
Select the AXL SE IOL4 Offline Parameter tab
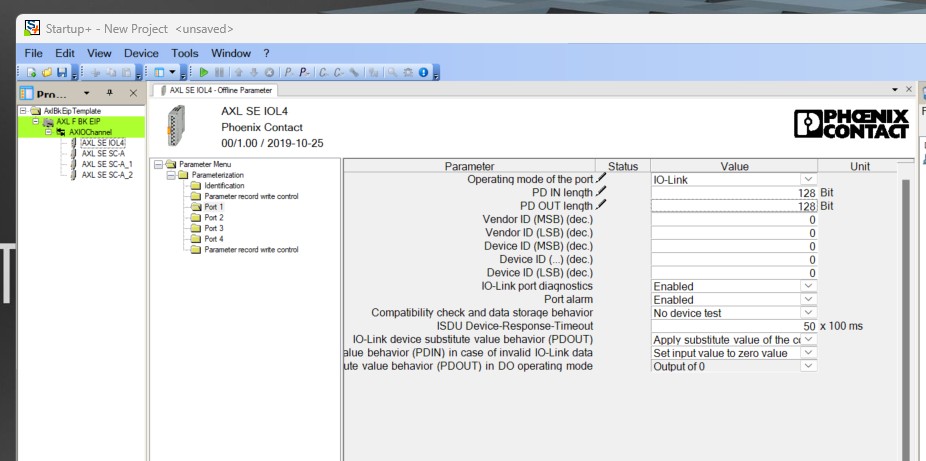(x=215, y=90)
